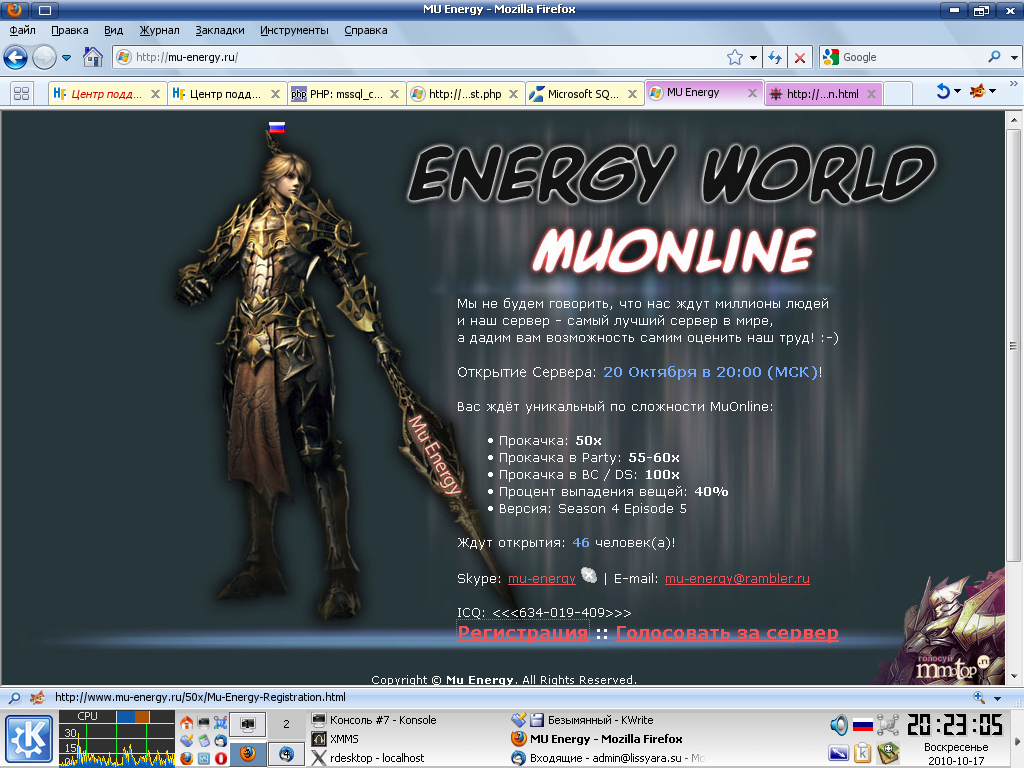Switch to Консоль #7 - Konsole window

[374, 720]
